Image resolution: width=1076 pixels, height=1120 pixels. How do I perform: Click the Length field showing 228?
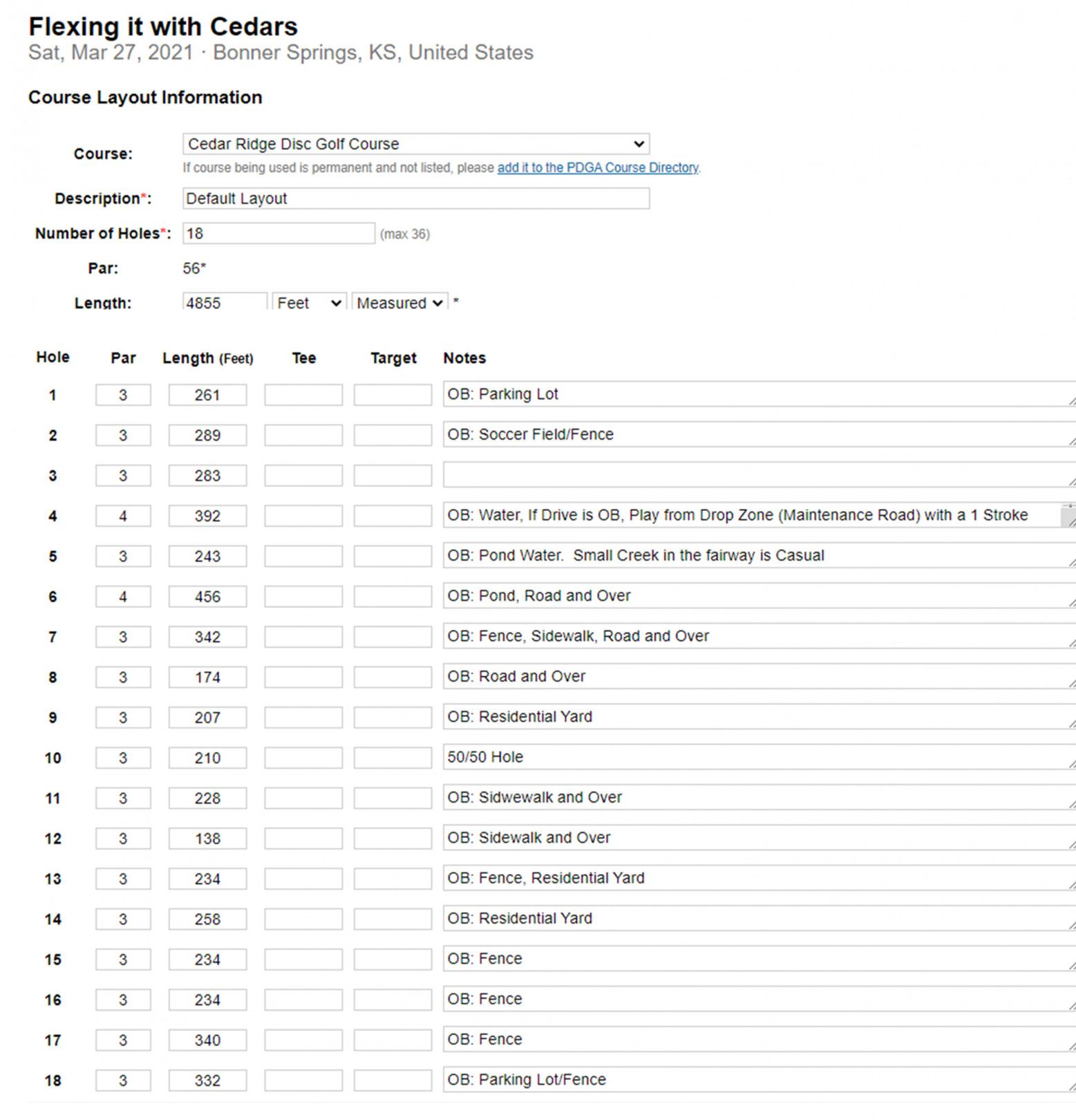[x=207, y=798]
